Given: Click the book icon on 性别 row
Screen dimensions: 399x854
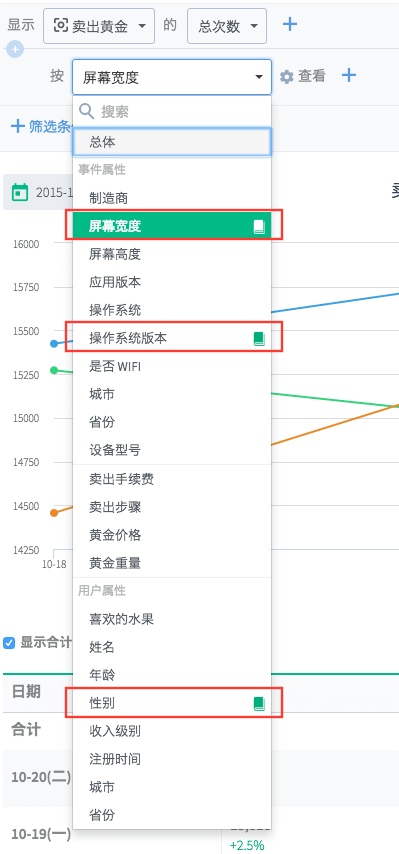Looking at the screenshot, I should (259, 704).
